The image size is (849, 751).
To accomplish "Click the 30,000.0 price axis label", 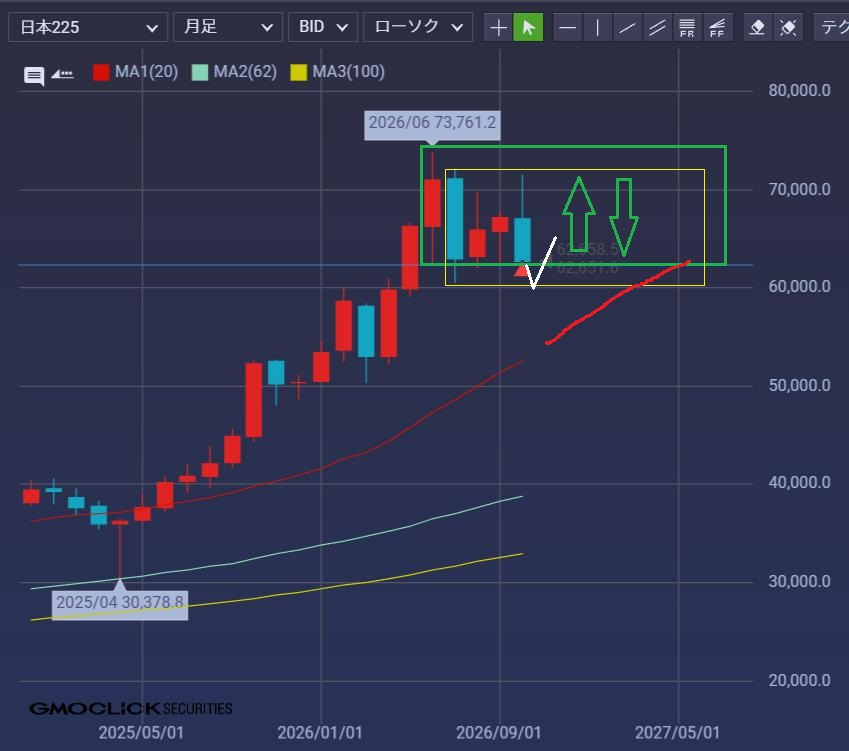I will pyautogui.click(x=799, y=582).
